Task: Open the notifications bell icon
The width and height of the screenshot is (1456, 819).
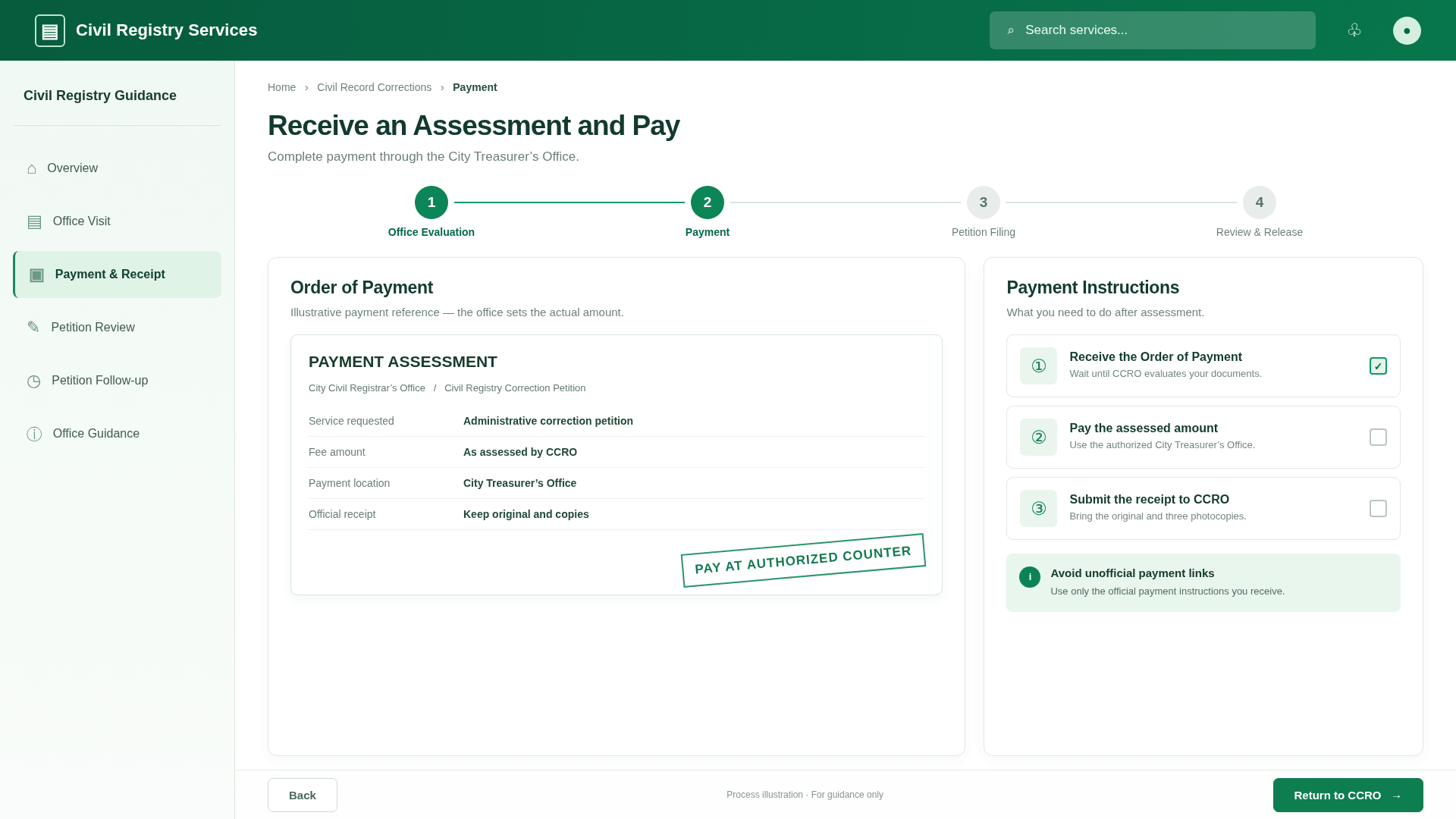Action: point(1354,30)
